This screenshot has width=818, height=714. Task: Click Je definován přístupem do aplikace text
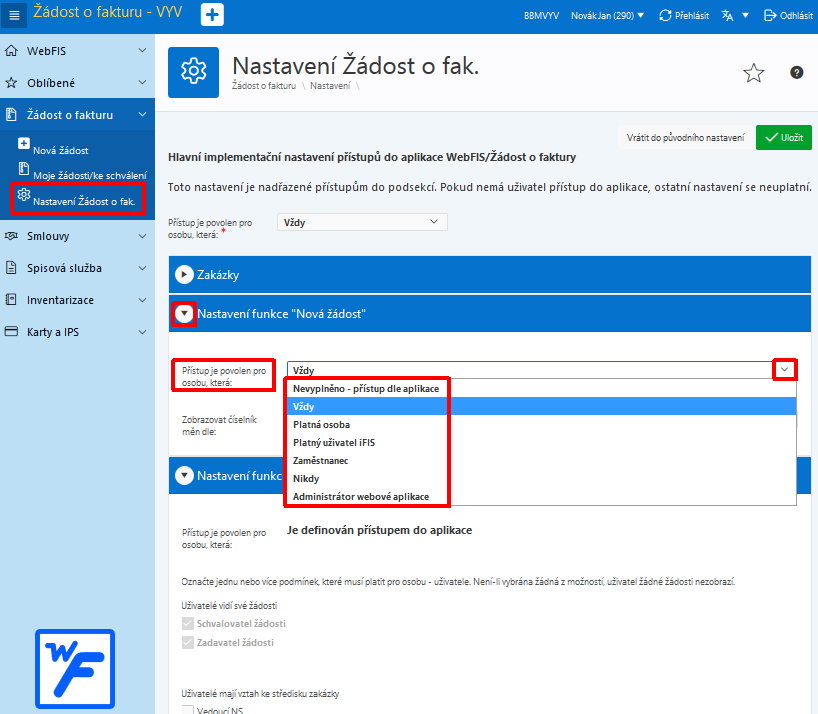(379, 530)
